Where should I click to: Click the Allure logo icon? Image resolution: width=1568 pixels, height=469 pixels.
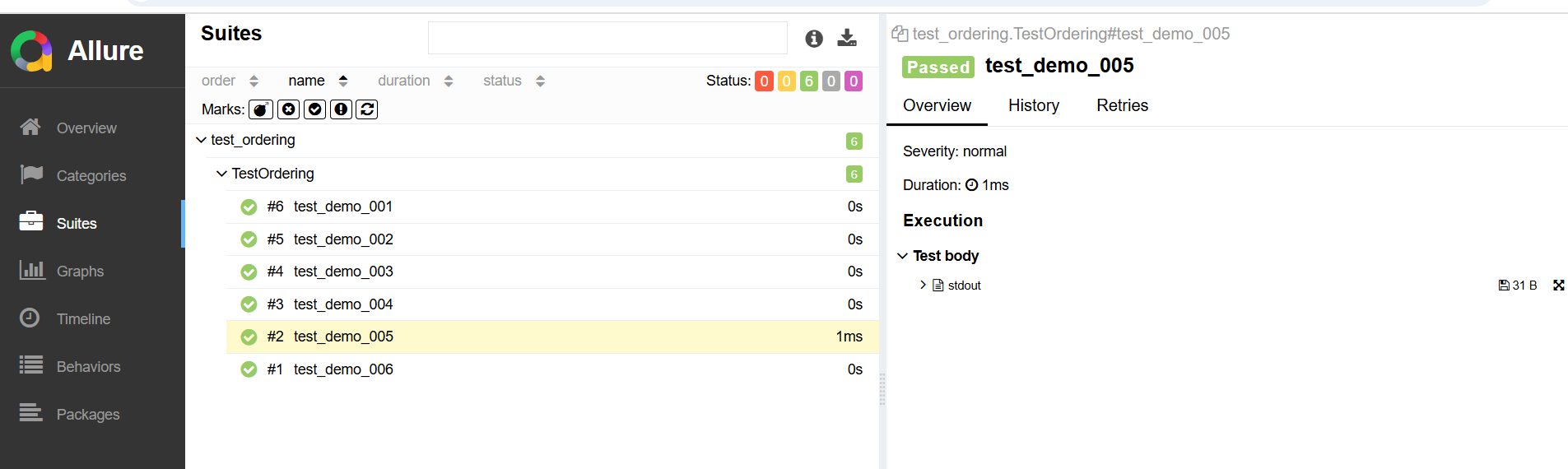click(x=32, y=50)
